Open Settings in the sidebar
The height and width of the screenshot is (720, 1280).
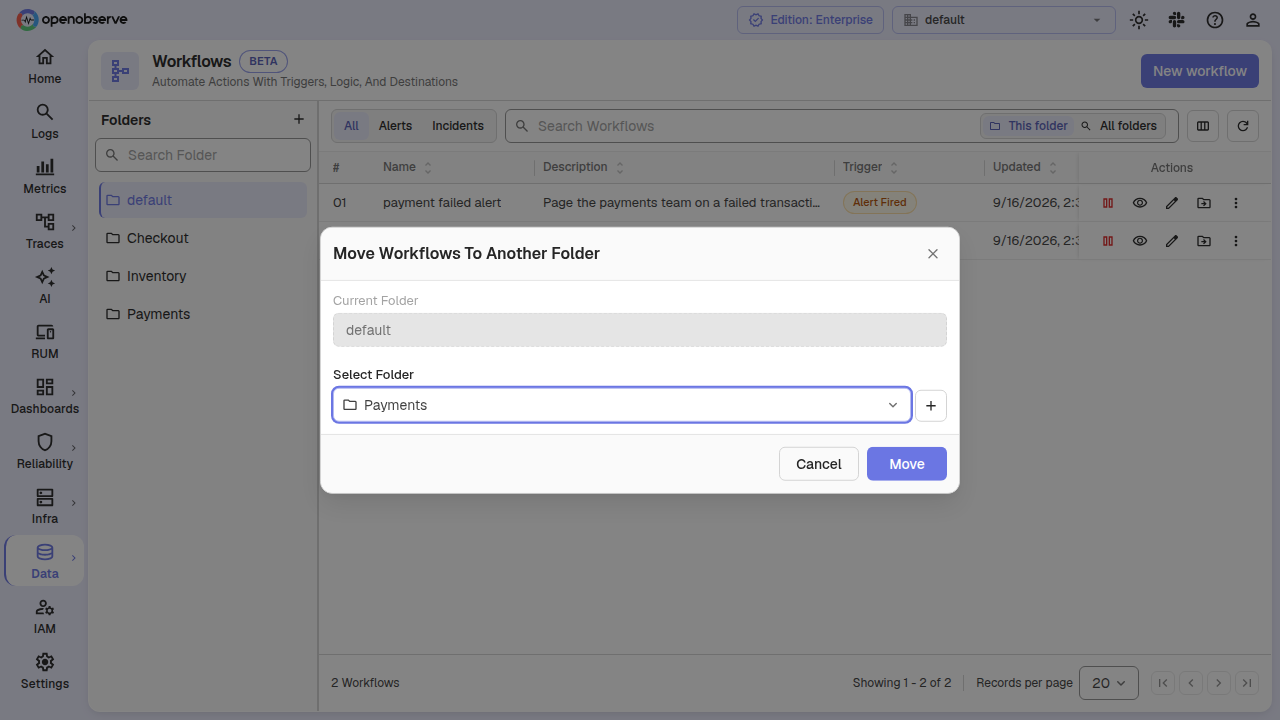44,671
